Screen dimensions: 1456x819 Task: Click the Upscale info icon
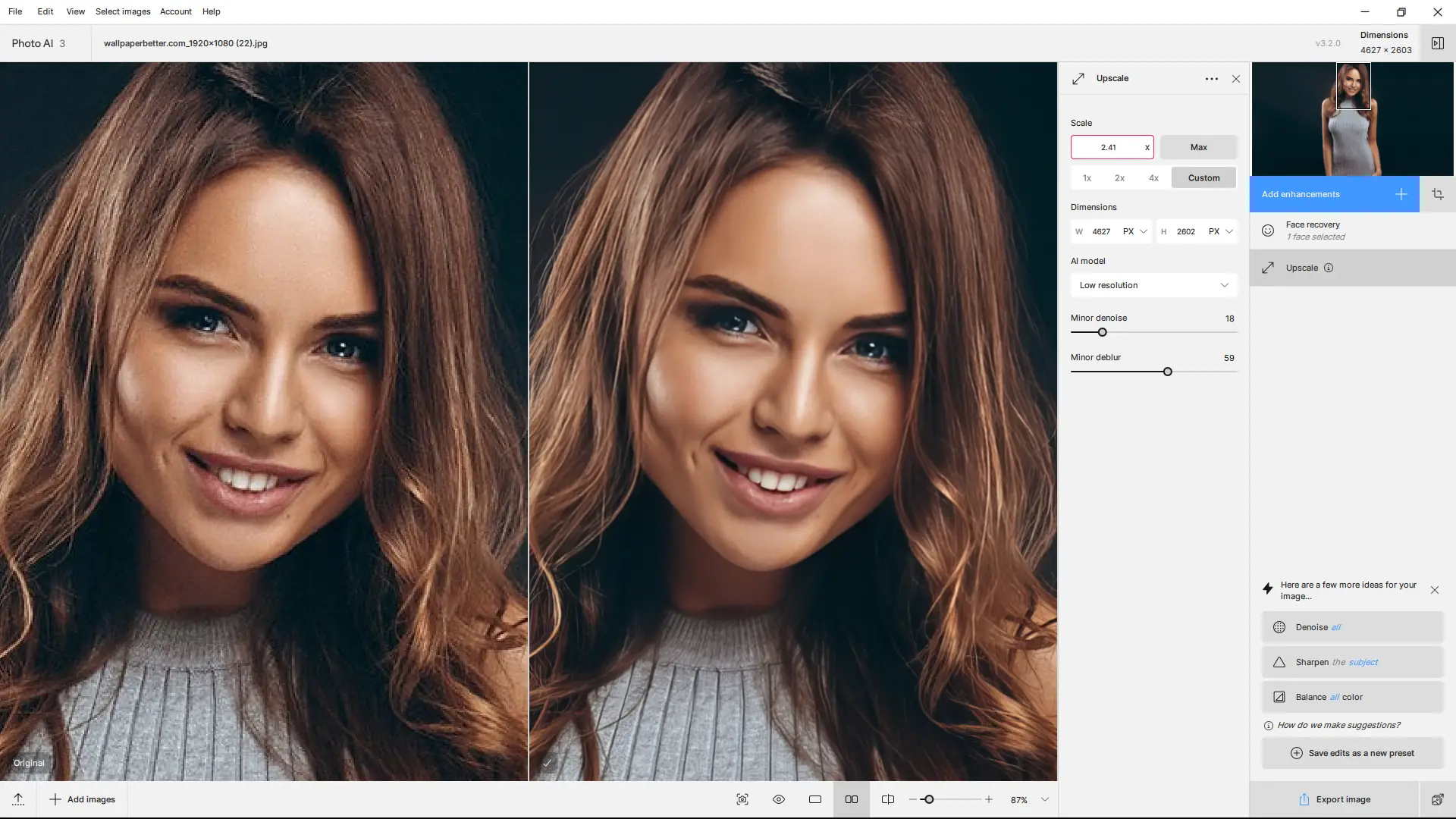(1329, 268)
